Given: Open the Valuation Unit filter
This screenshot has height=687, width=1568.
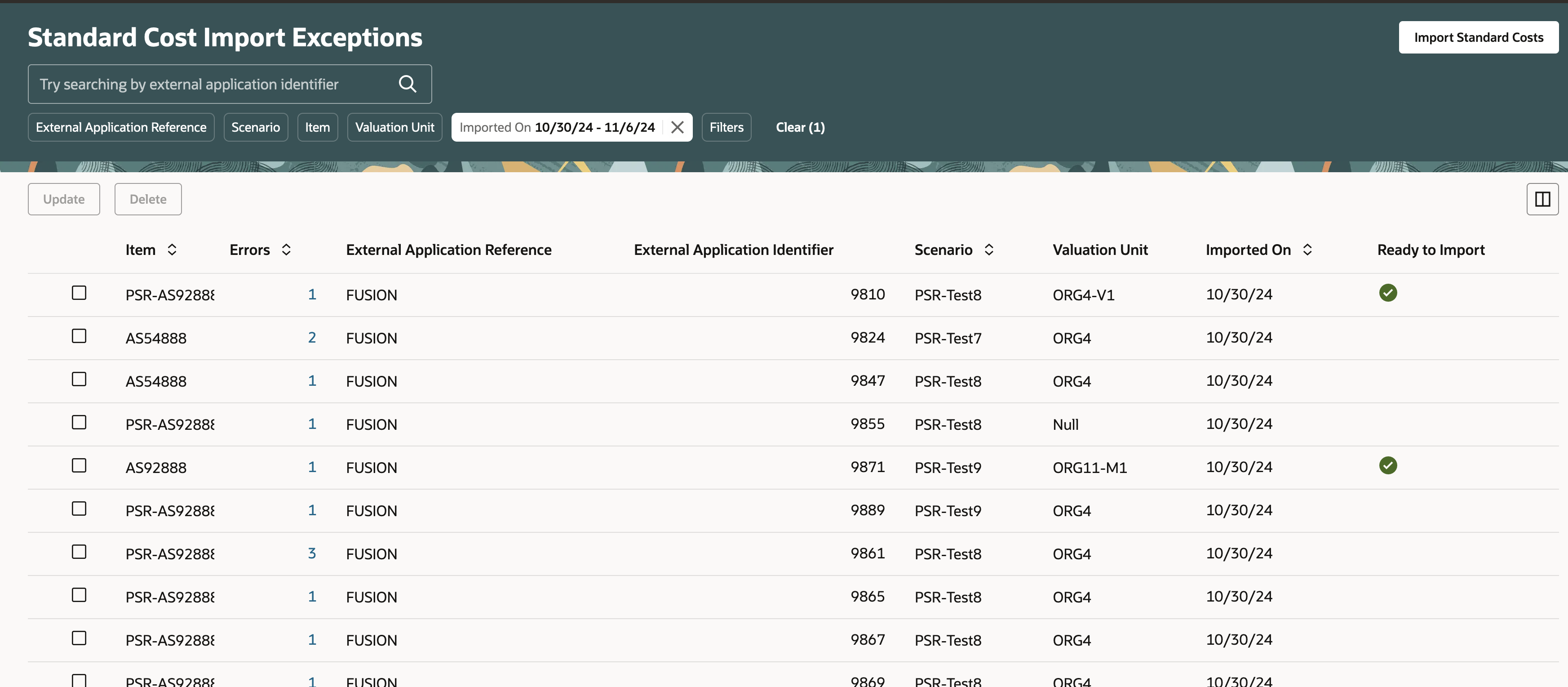Looking at the screenshot, I should click(394, 127).
